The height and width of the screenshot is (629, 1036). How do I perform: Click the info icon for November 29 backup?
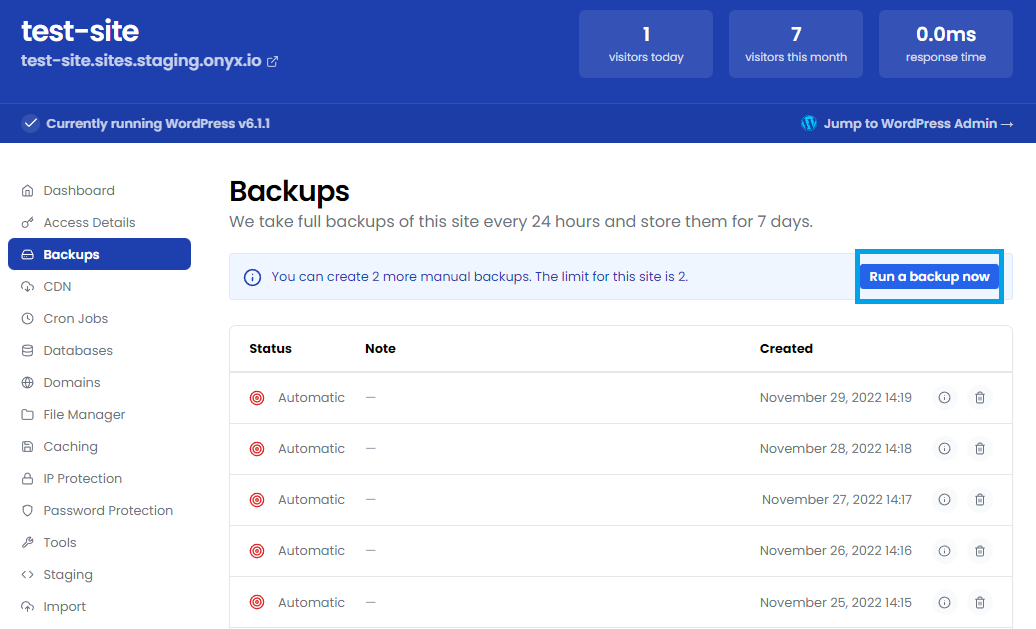(945, 398)
